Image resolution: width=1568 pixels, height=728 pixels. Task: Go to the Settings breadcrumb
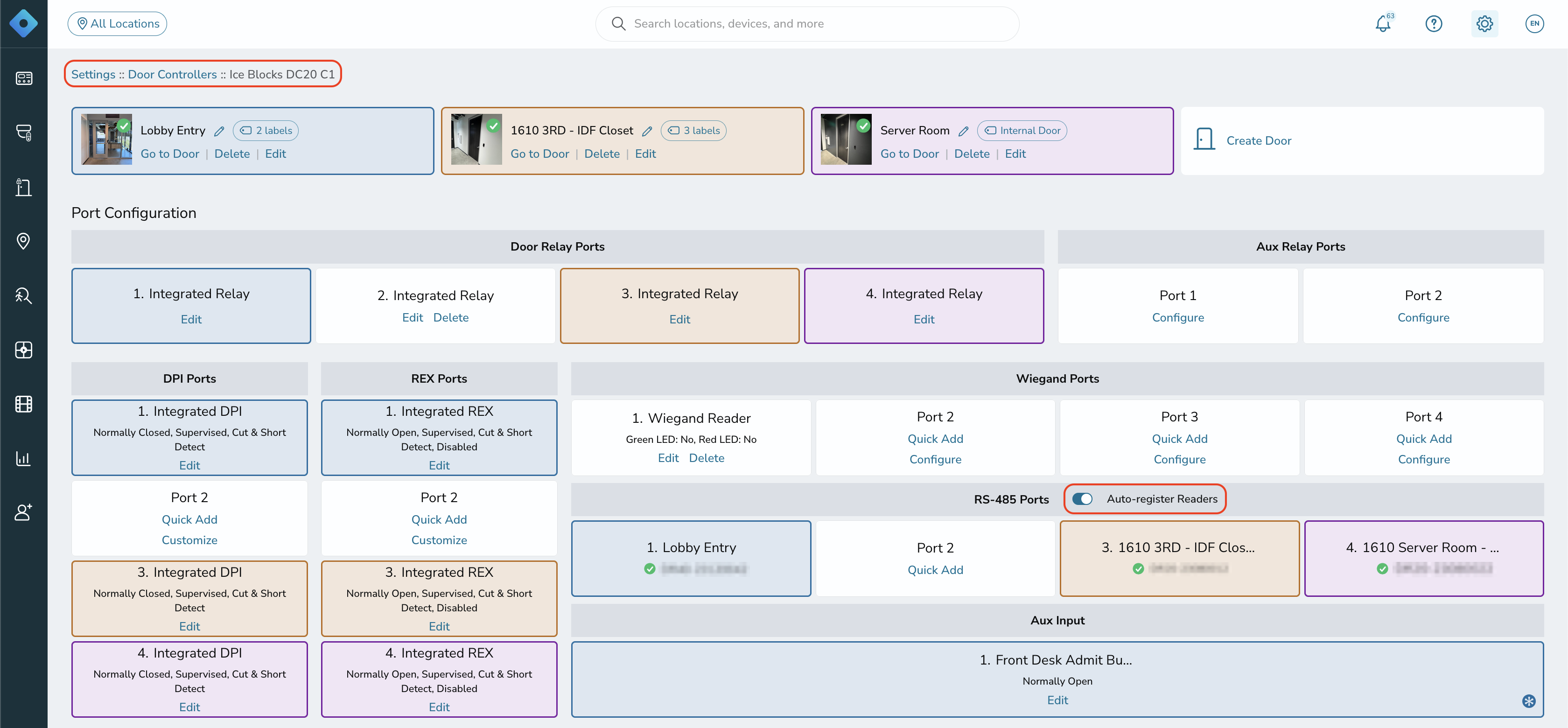coord(93,74)
